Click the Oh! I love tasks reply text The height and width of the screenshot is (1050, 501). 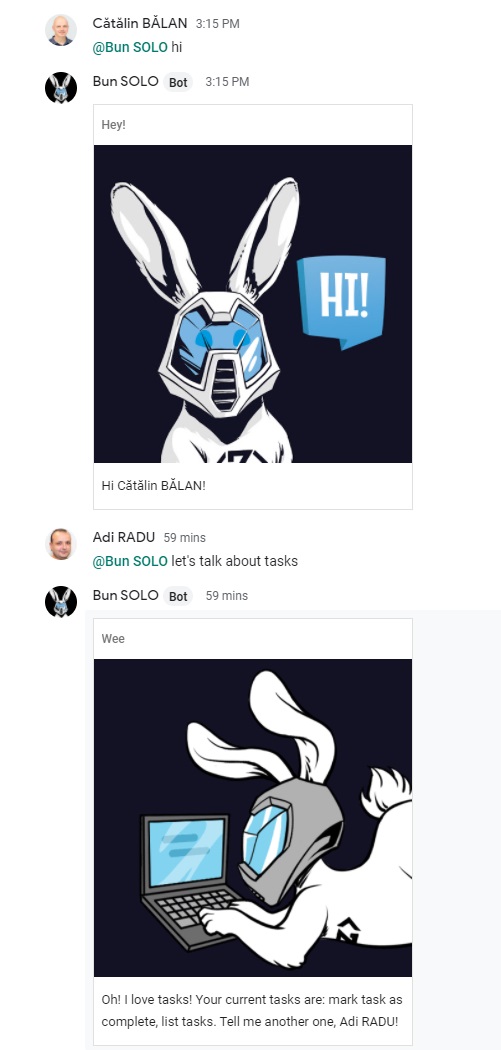tap(252, 1011)
